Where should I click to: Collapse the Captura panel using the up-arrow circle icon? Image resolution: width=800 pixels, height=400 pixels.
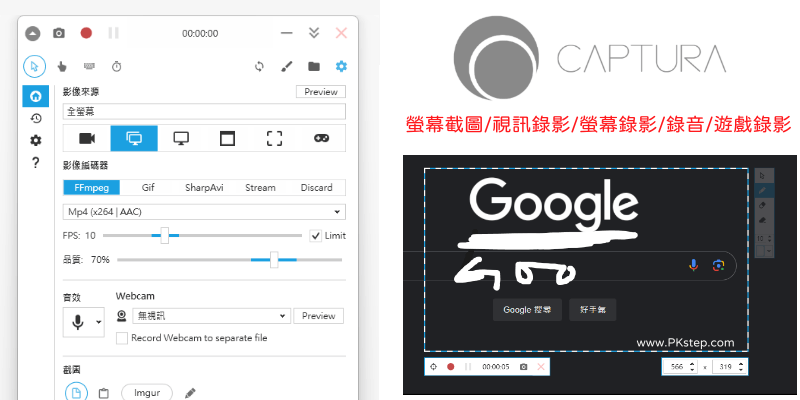(32, 34)
